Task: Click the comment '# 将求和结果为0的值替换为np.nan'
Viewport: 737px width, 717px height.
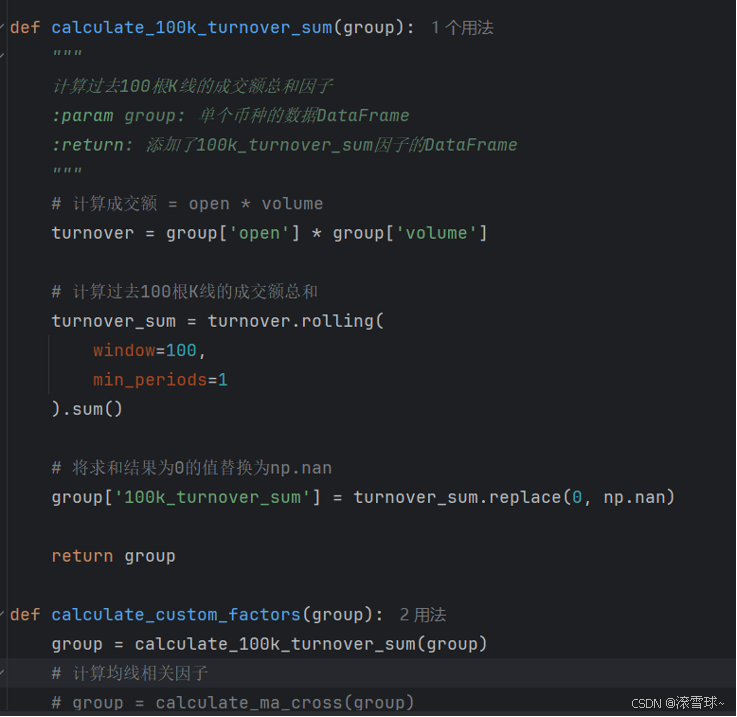Action: tap(192, 468)
